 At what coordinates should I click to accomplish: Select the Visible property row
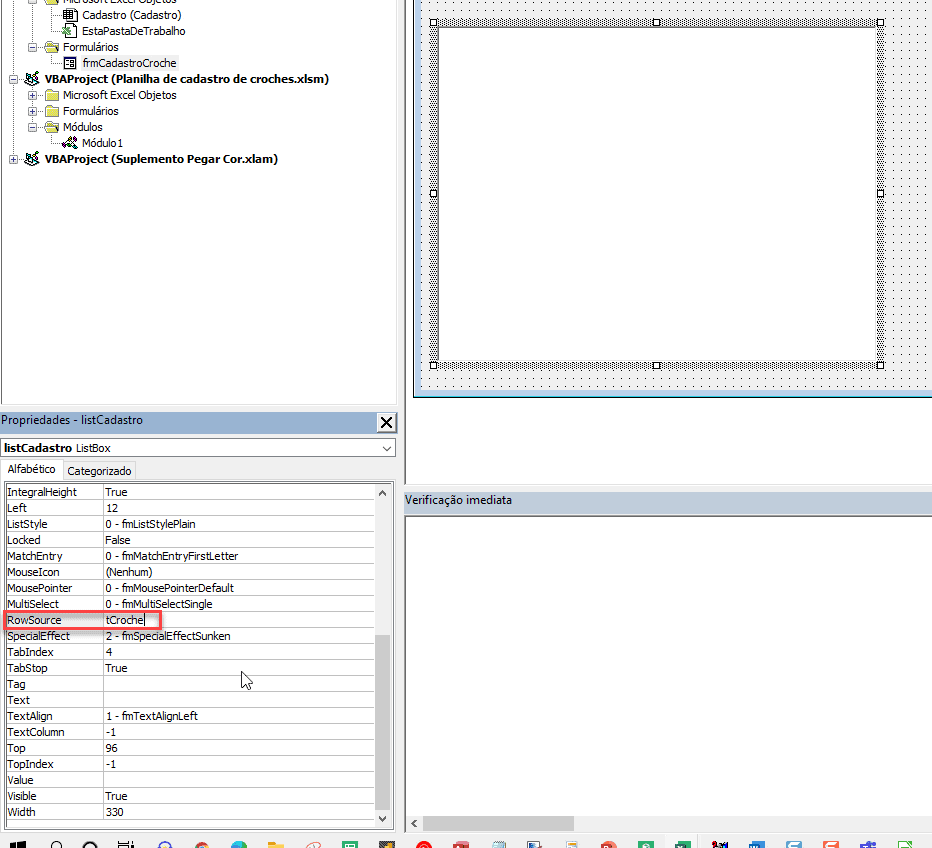pos(54,796)
